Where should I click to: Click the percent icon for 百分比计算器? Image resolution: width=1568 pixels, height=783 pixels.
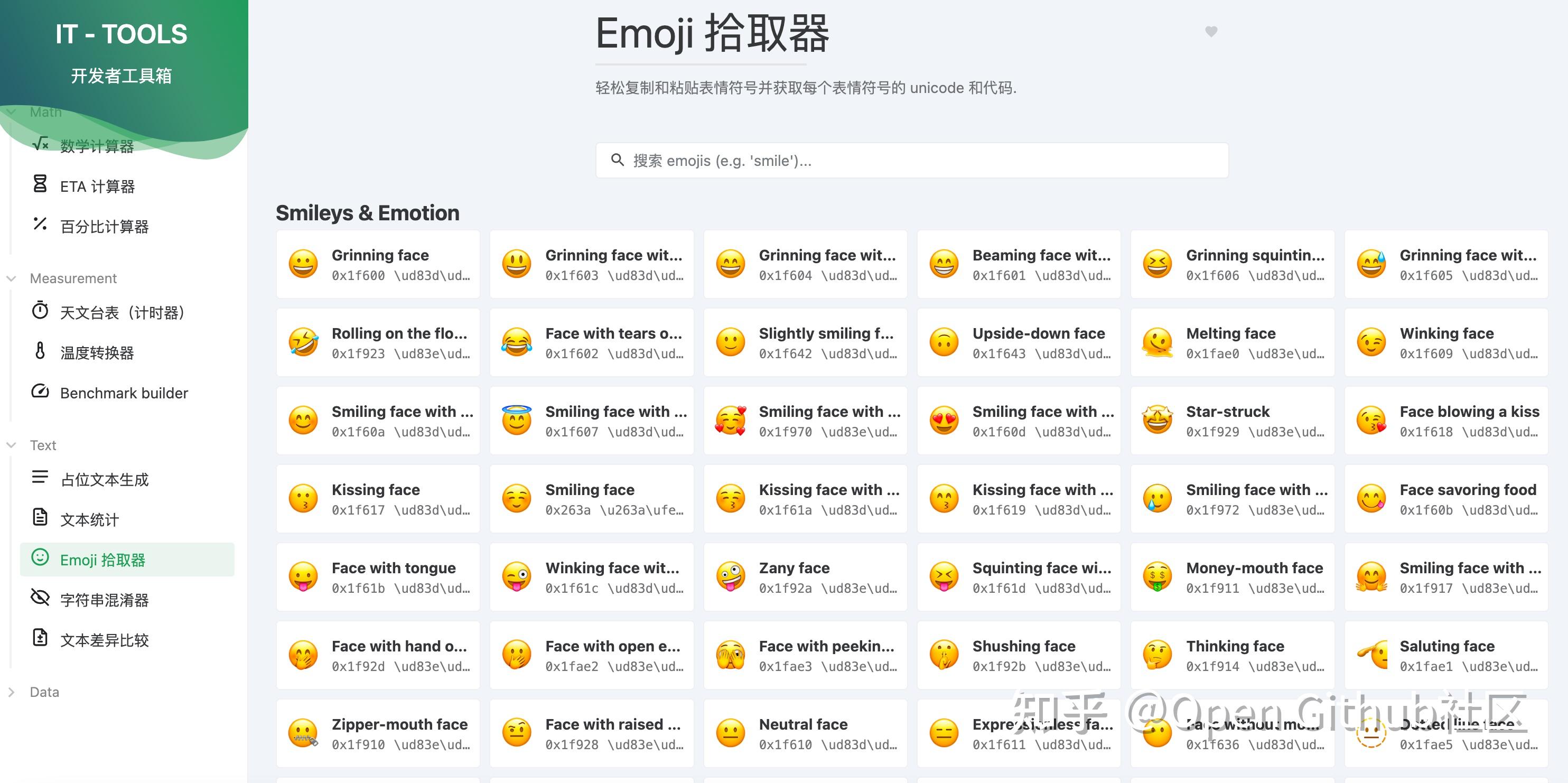pos(40,225)
